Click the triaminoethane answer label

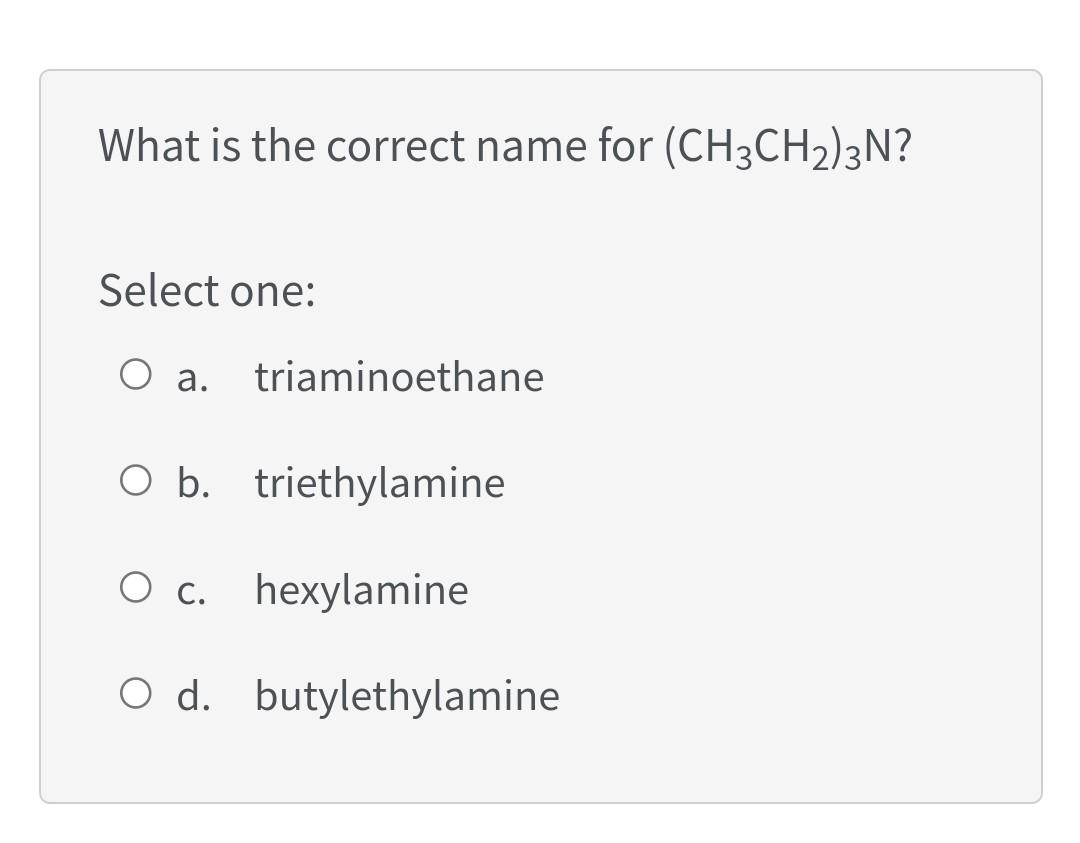pyautogui.click(x=399, y=378)
